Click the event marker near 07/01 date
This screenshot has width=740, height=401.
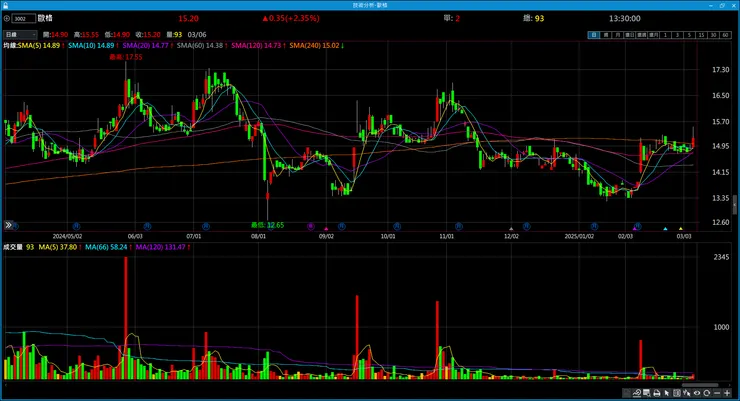coord(205,226)
